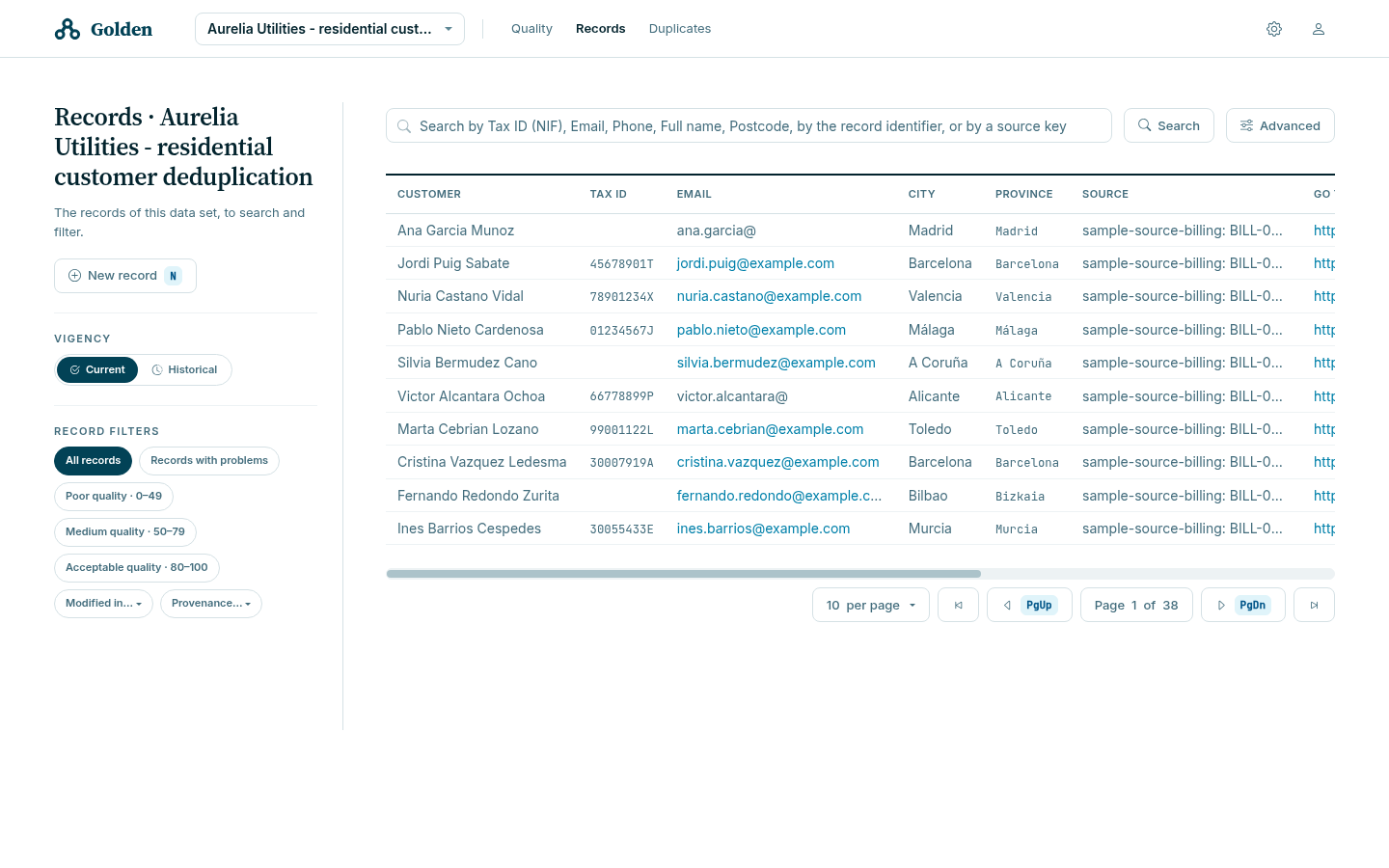Image resolution: width=1389 pixels, height=868 pixels.
Task: Open silvia.bermudez@example.com email link
Action: 776,363
